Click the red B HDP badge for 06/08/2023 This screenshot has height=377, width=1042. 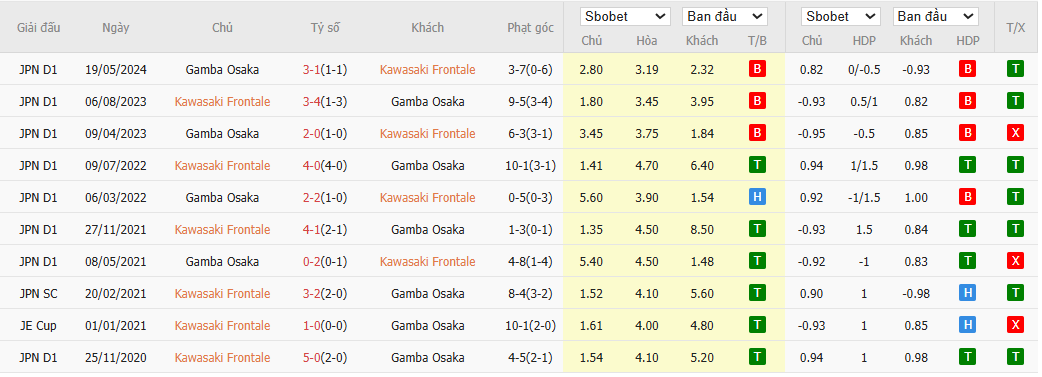968,101
